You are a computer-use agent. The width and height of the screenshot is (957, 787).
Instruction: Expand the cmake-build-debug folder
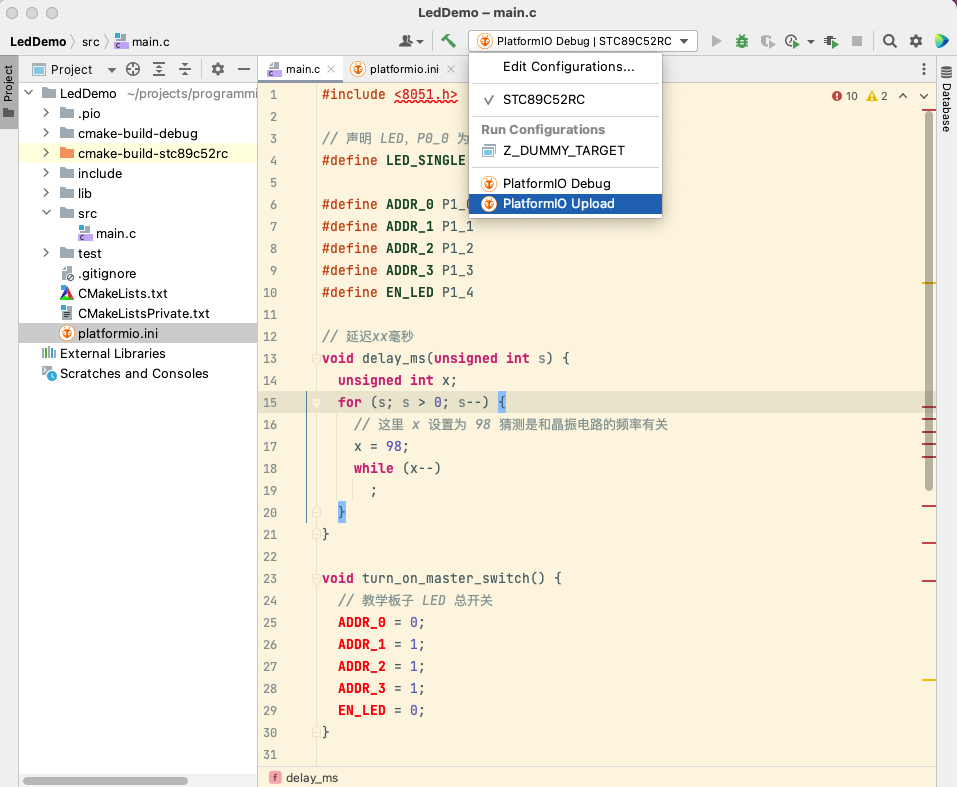coord(46,133)
